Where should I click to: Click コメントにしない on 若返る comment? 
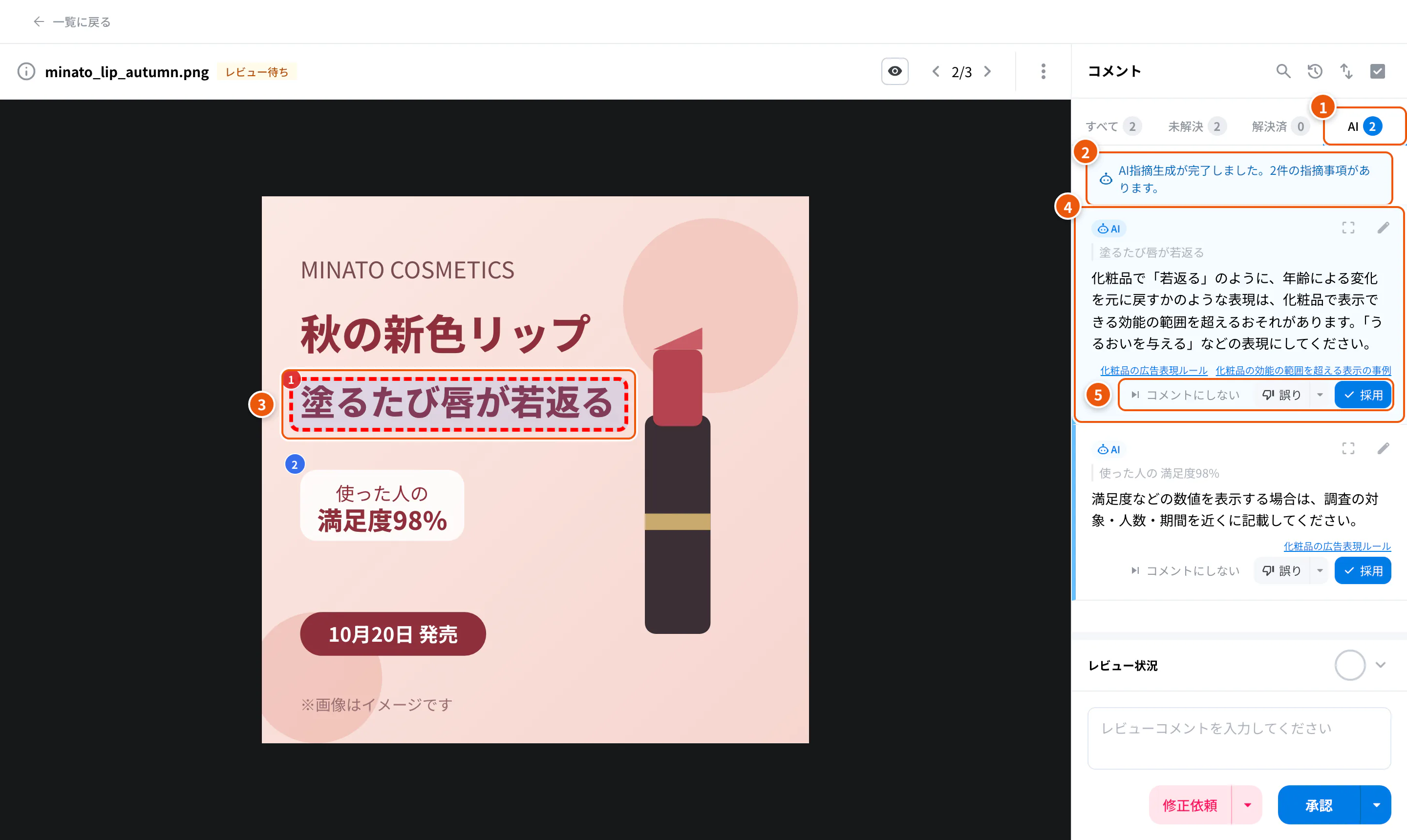1185,395
